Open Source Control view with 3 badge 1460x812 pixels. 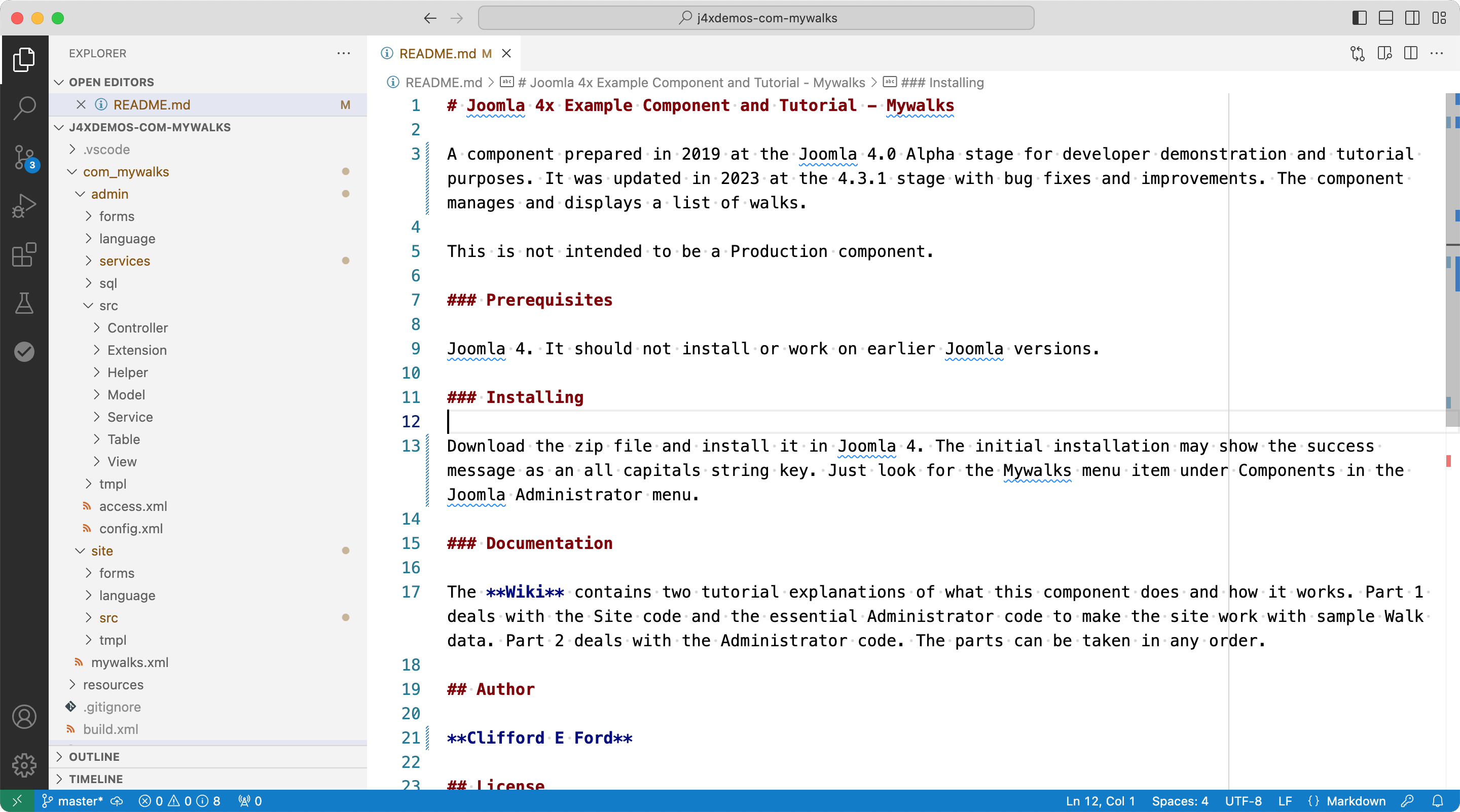pyautogui.click(x=24, y=157)
